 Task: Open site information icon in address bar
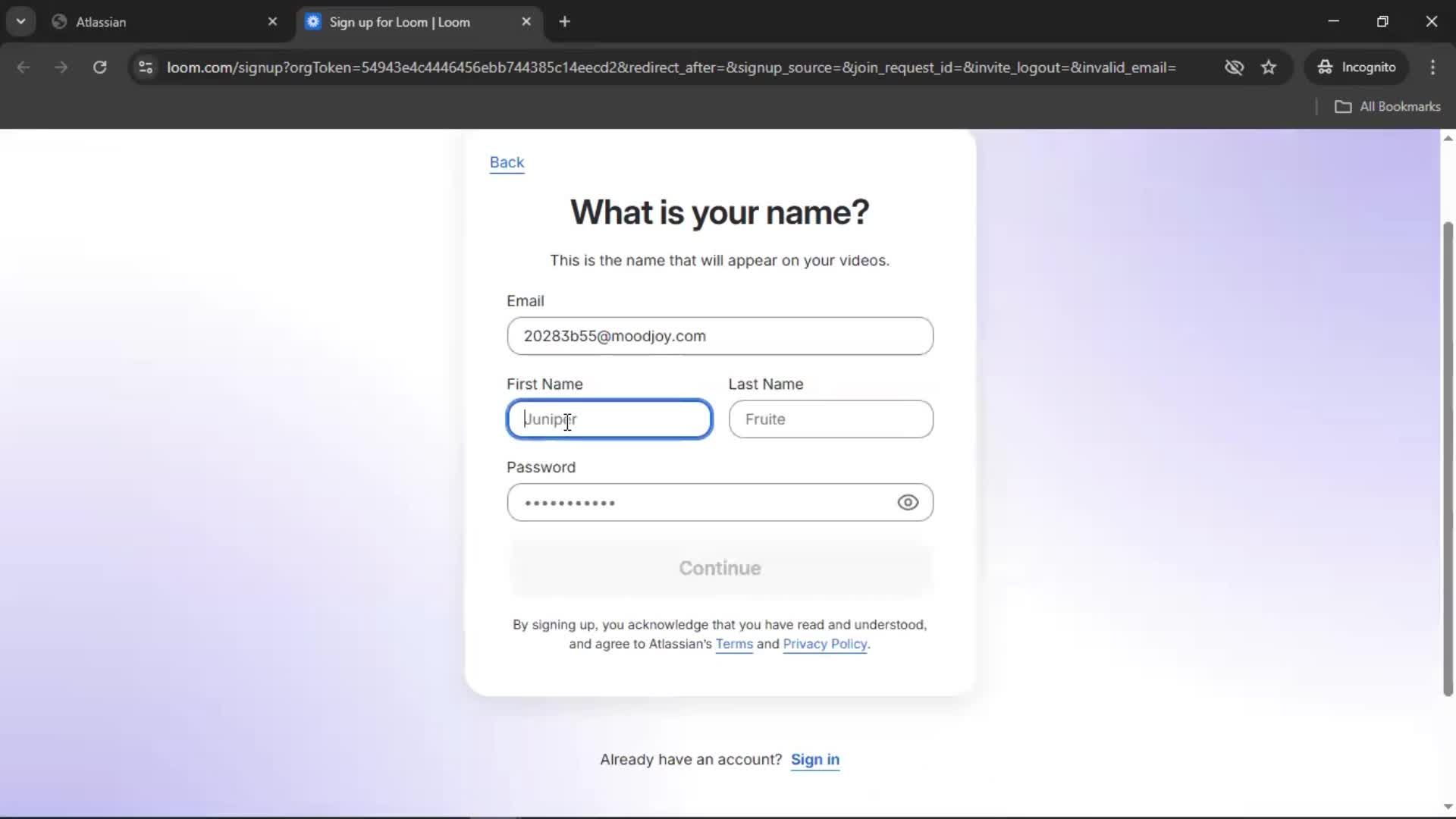[x=146, y=67]
